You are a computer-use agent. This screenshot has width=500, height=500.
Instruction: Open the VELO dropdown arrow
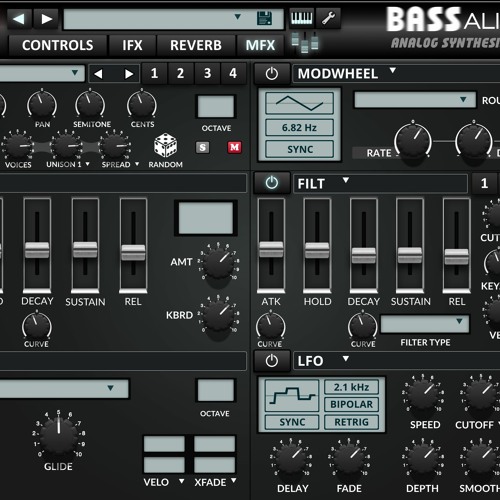(181, 481)
